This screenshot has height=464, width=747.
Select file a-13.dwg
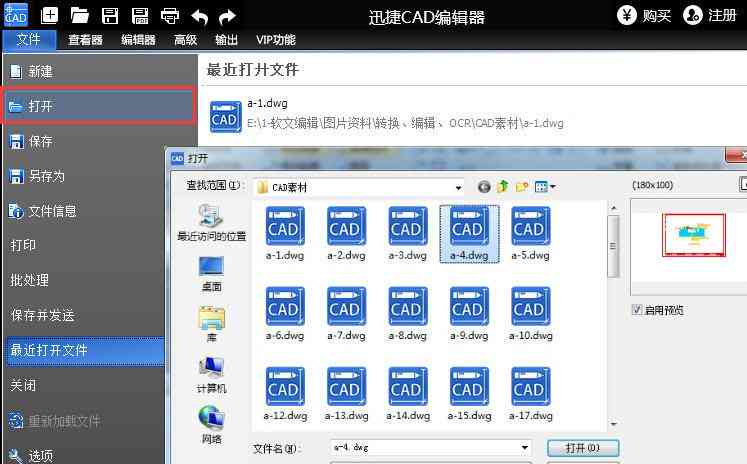tap(346, 394)
